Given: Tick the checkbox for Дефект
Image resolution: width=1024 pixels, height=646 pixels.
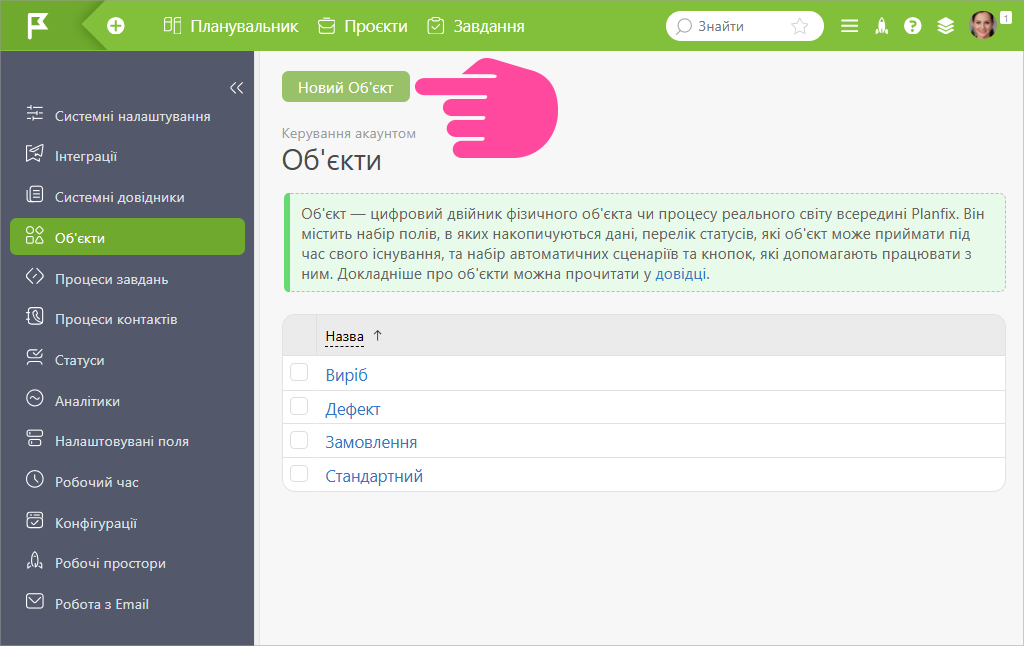Looking at the screenshot, I should [299, 406].
